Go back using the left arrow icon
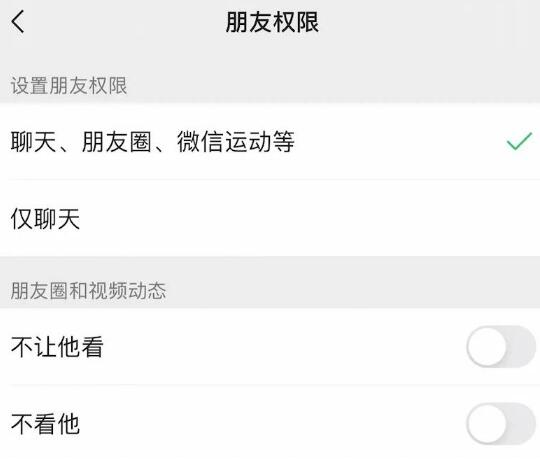540x469 pixels. coord(18,22)
